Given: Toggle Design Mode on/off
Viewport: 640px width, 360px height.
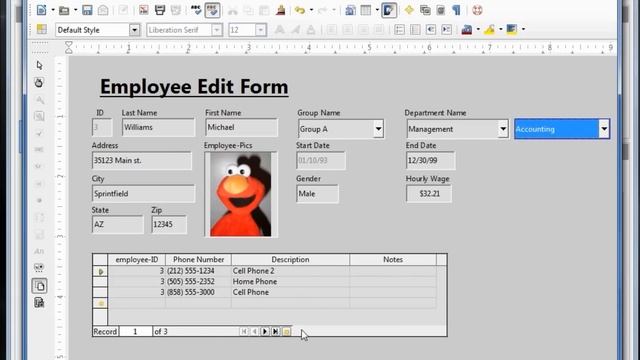Looking at the screenshot, I should tap(39, 83).
